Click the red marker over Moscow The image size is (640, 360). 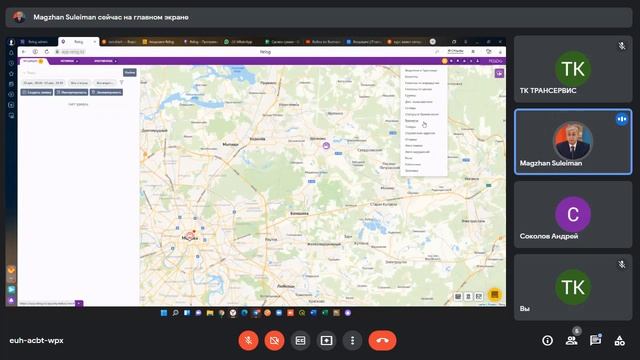point(190,236)
